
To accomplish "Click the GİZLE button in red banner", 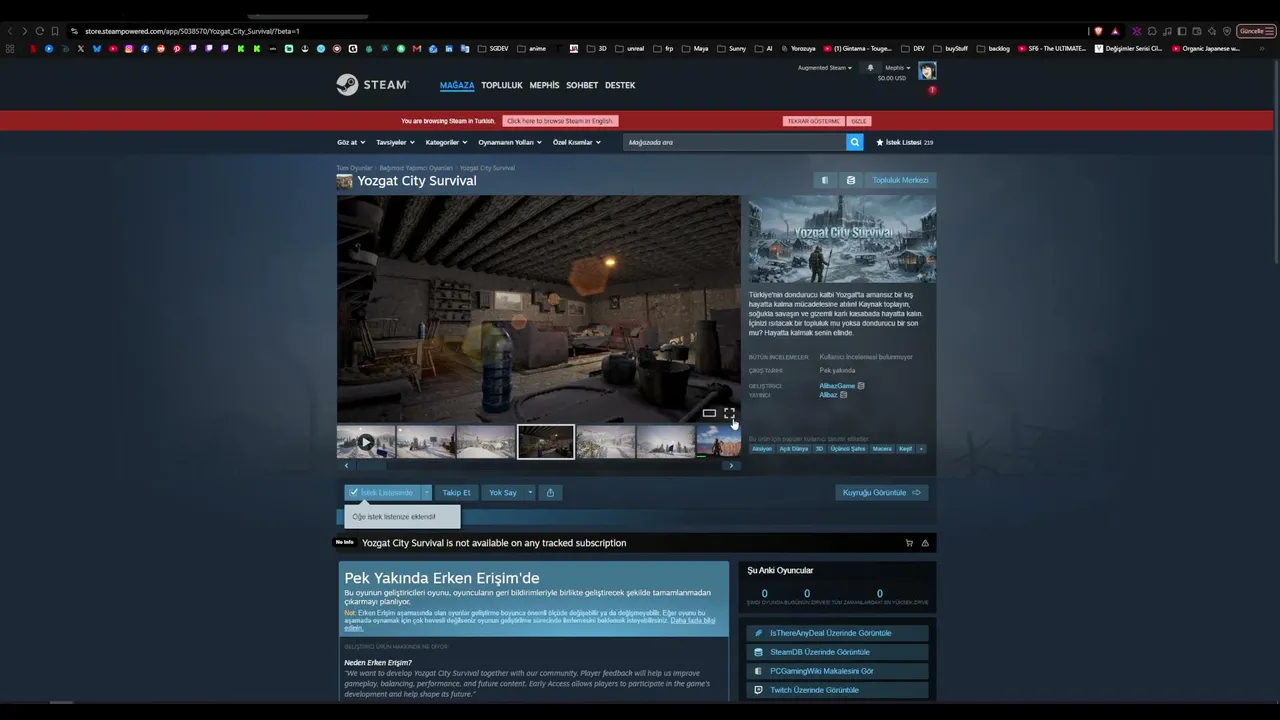I will coord(859,121).
